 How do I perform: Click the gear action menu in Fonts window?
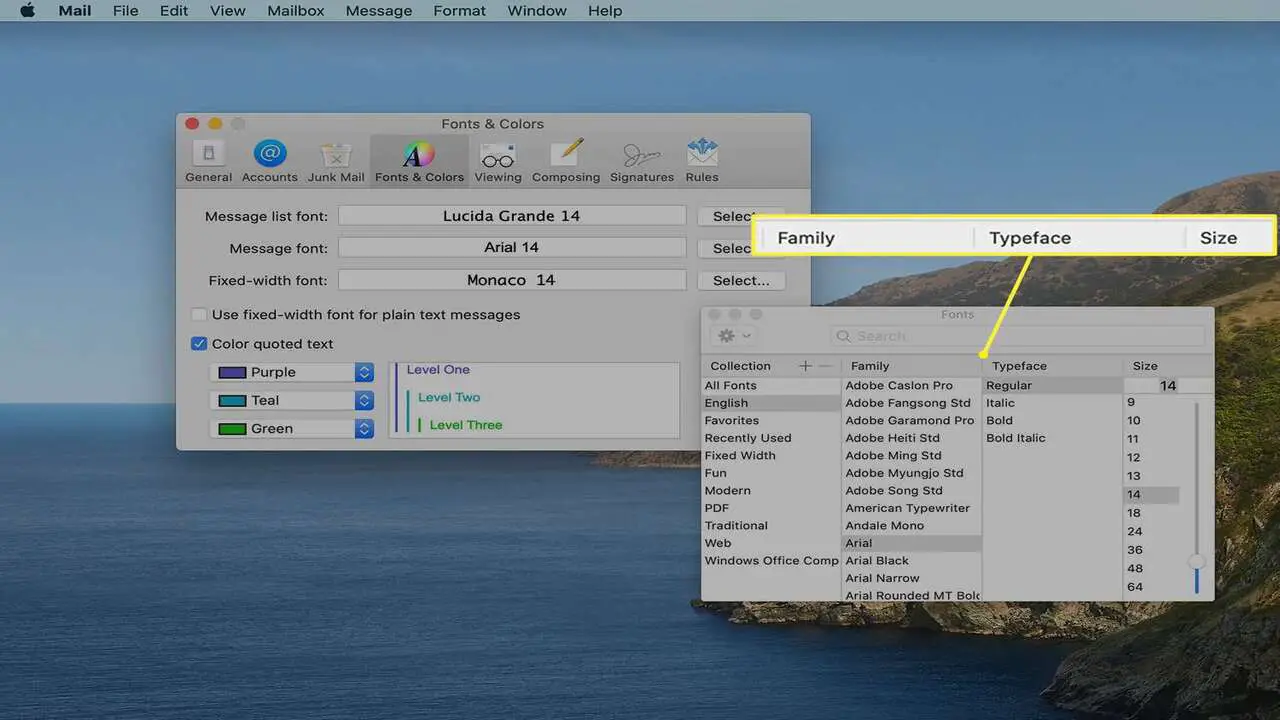(735, 336)
